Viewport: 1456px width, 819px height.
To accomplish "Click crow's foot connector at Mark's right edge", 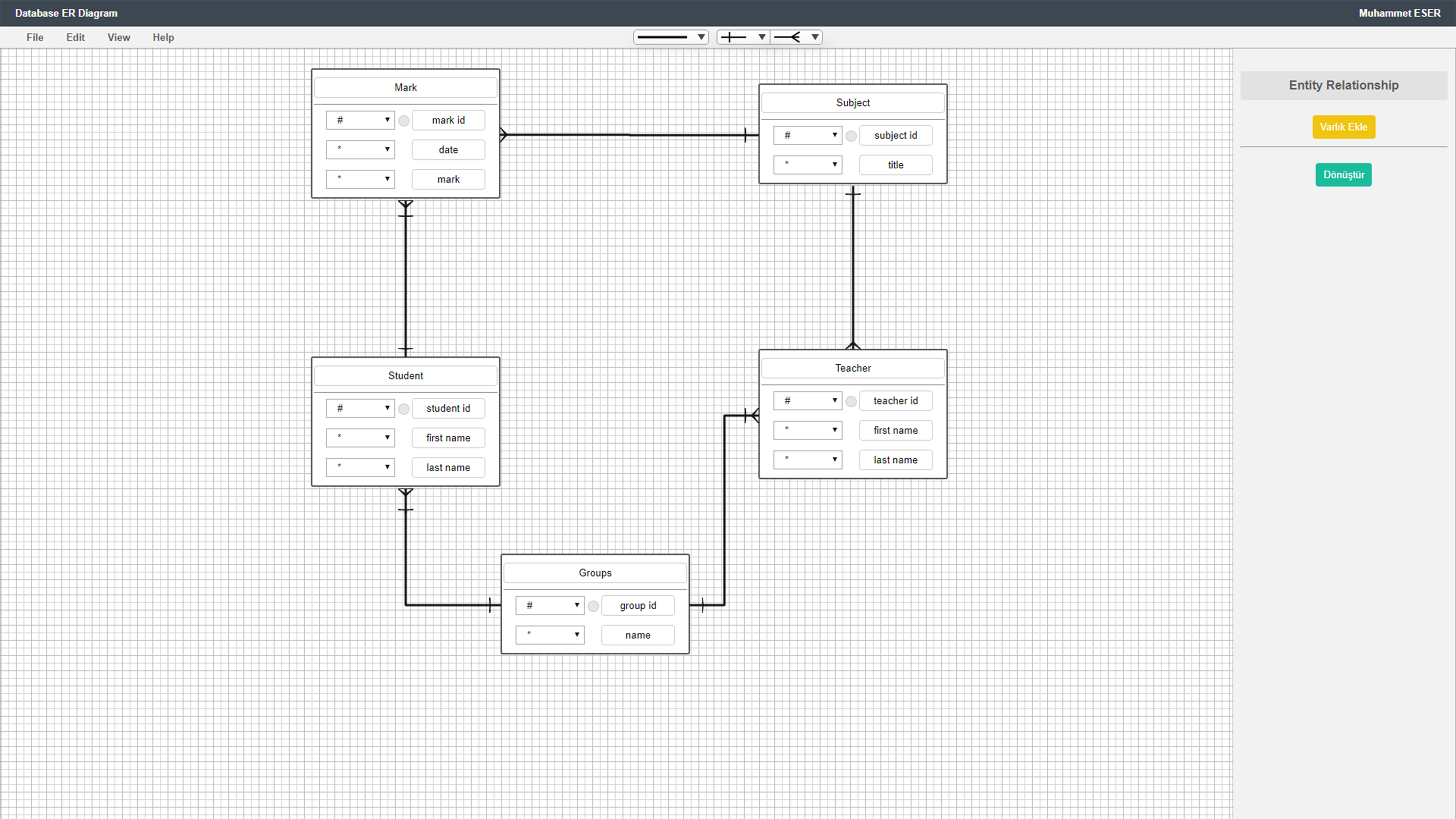I will (504, 134).
